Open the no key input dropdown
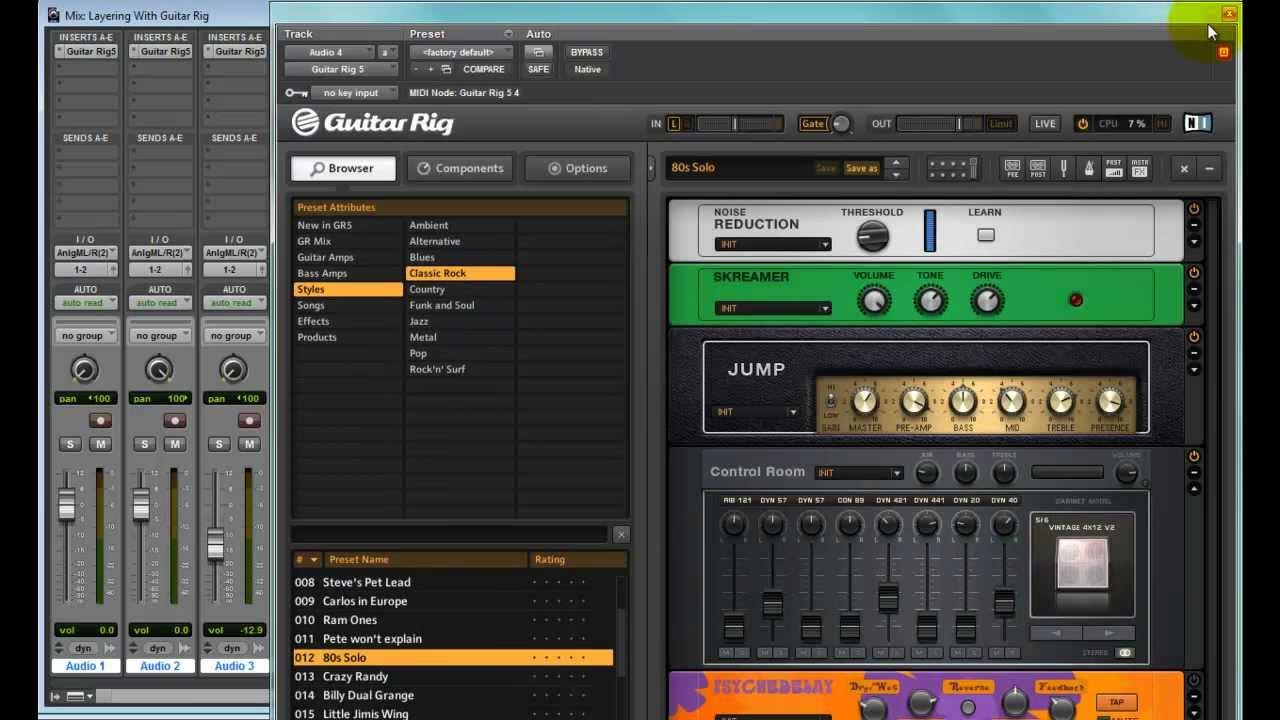The width and height of the screenshot is (1280, 720). (x=354, y=93)
